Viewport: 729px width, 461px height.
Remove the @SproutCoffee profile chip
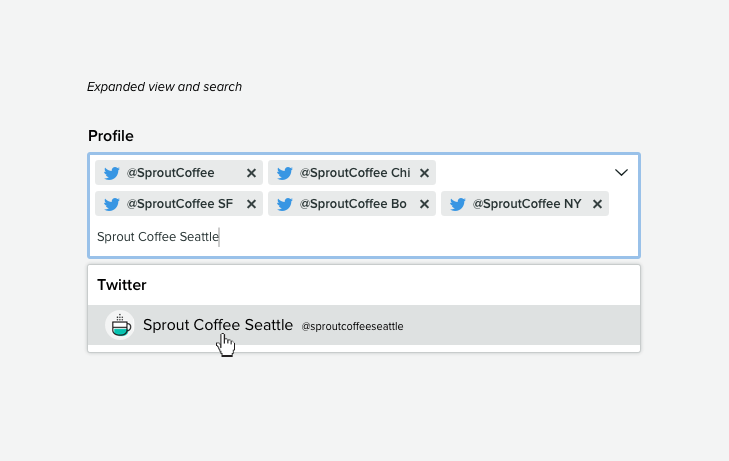pyautogui.click(x=251, y=173)
